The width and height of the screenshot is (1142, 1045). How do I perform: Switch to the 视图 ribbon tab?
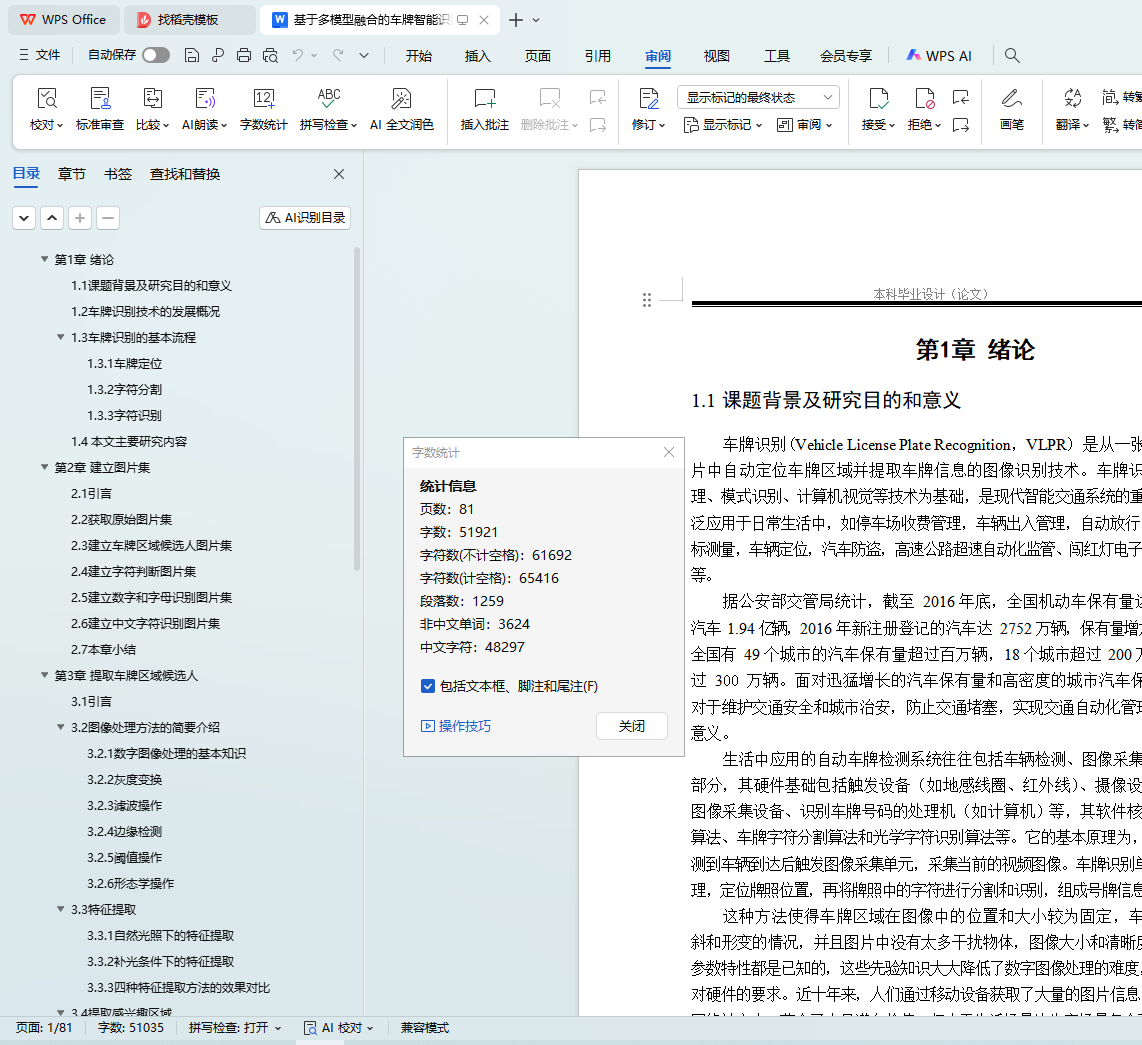tap(717, 56)
